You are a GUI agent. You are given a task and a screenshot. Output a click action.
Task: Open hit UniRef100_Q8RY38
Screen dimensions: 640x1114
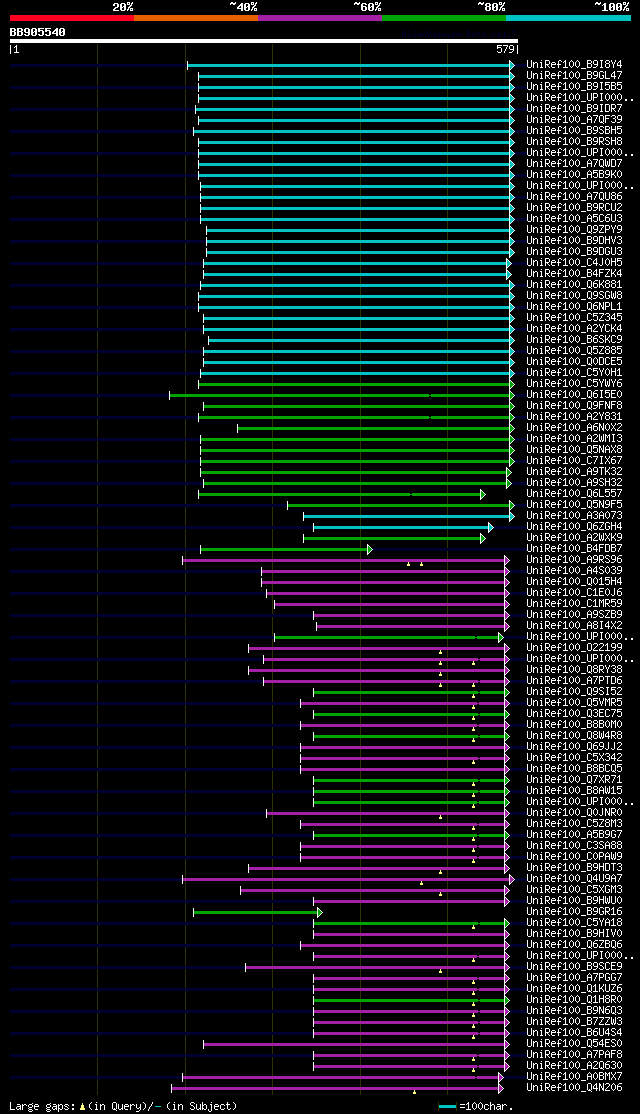tap(574, 670)
